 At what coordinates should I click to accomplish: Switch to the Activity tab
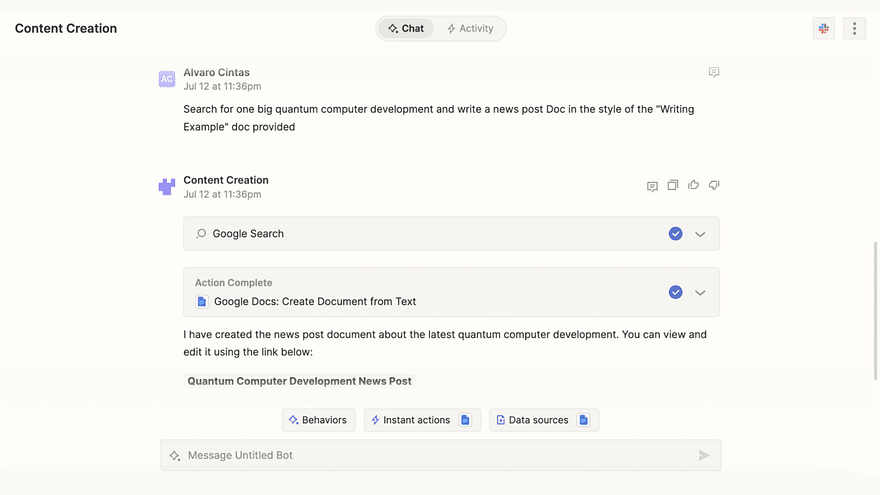pos(470,29)
